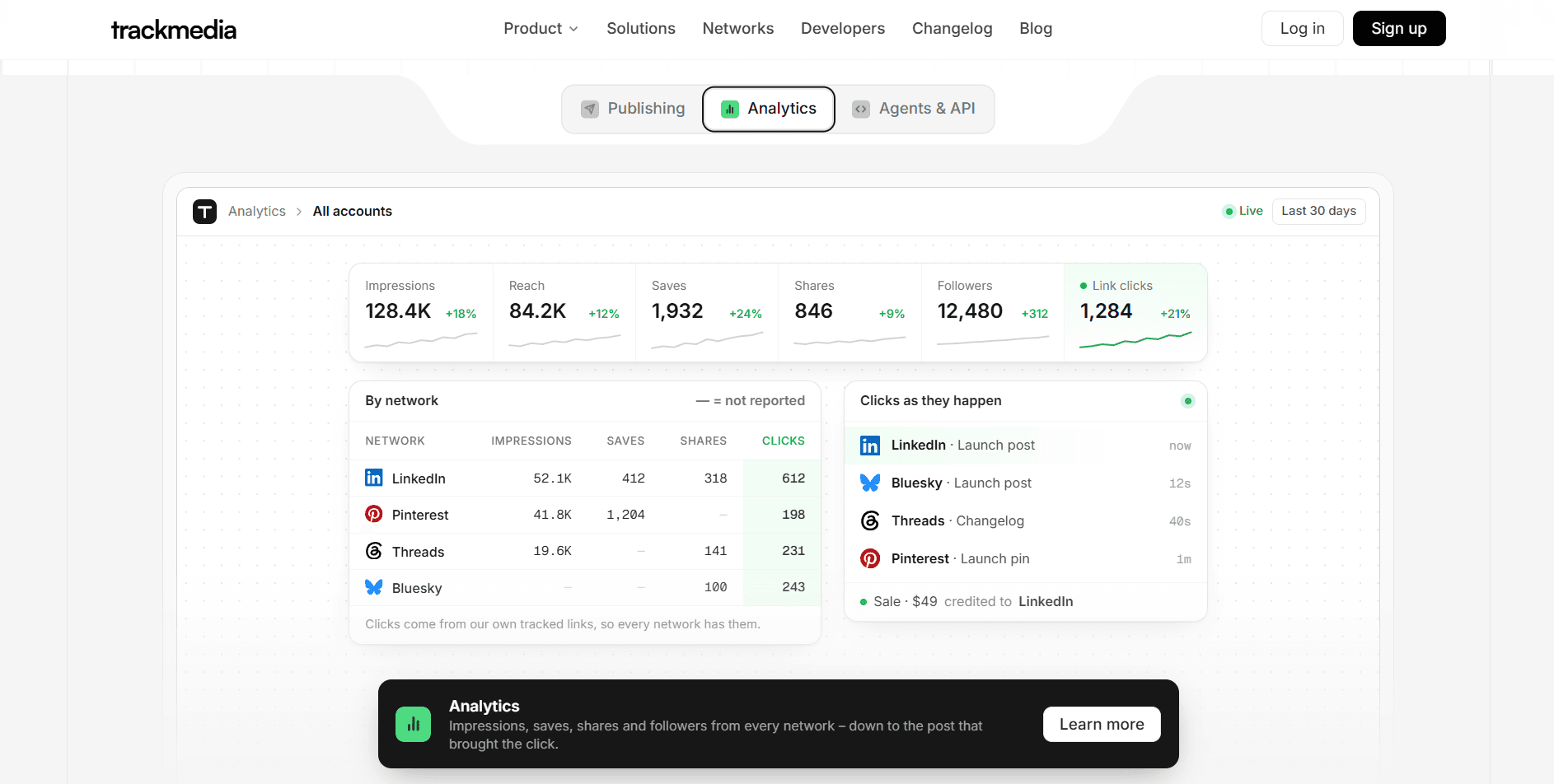Viewport: 1554px width, 784px height.
Task: Click the Analytics breadcrumb link
Action: pyautogui.click(x=257, y=212)
